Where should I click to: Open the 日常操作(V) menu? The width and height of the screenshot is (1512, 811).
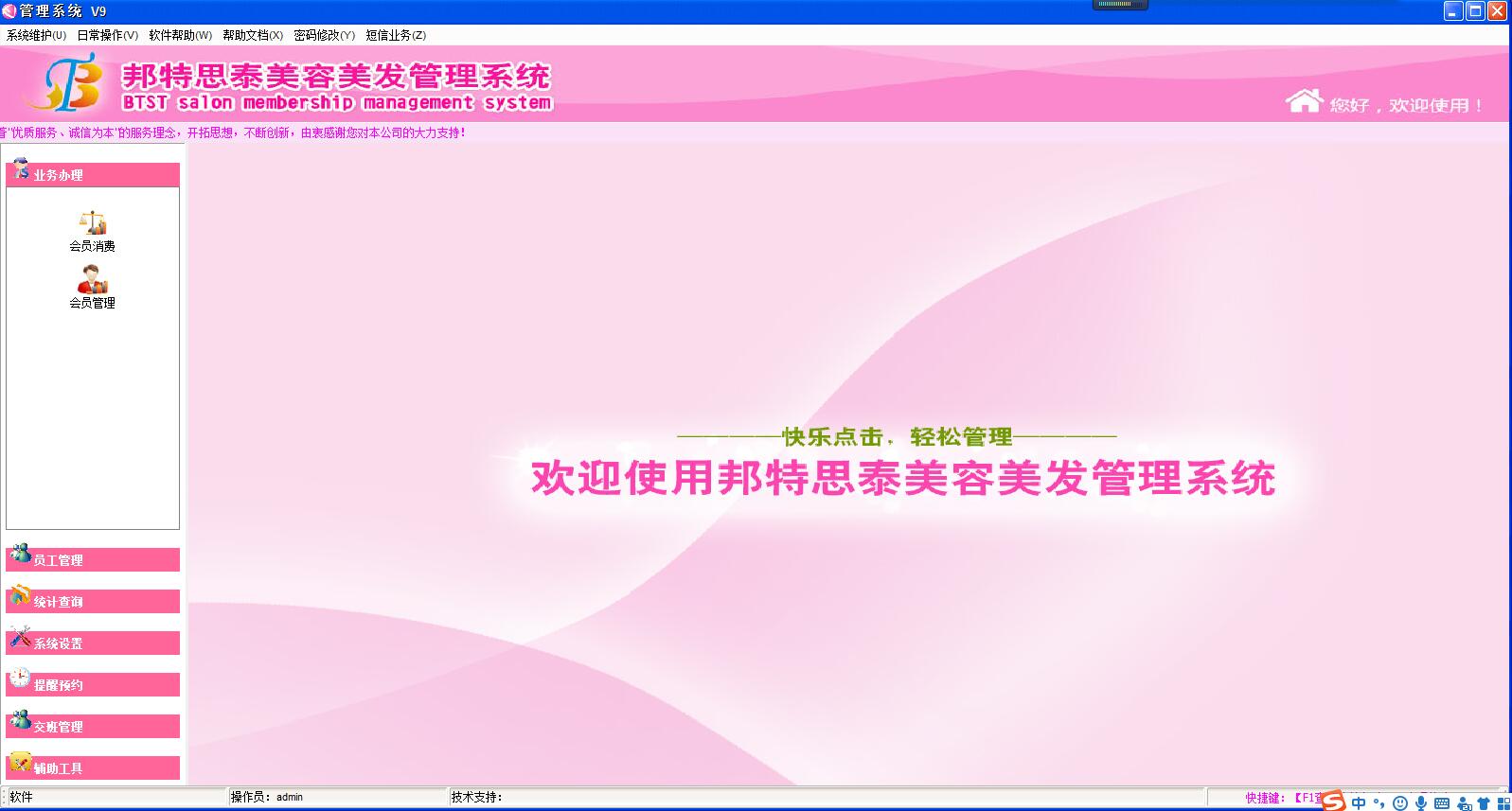click(x=107, y=35)
